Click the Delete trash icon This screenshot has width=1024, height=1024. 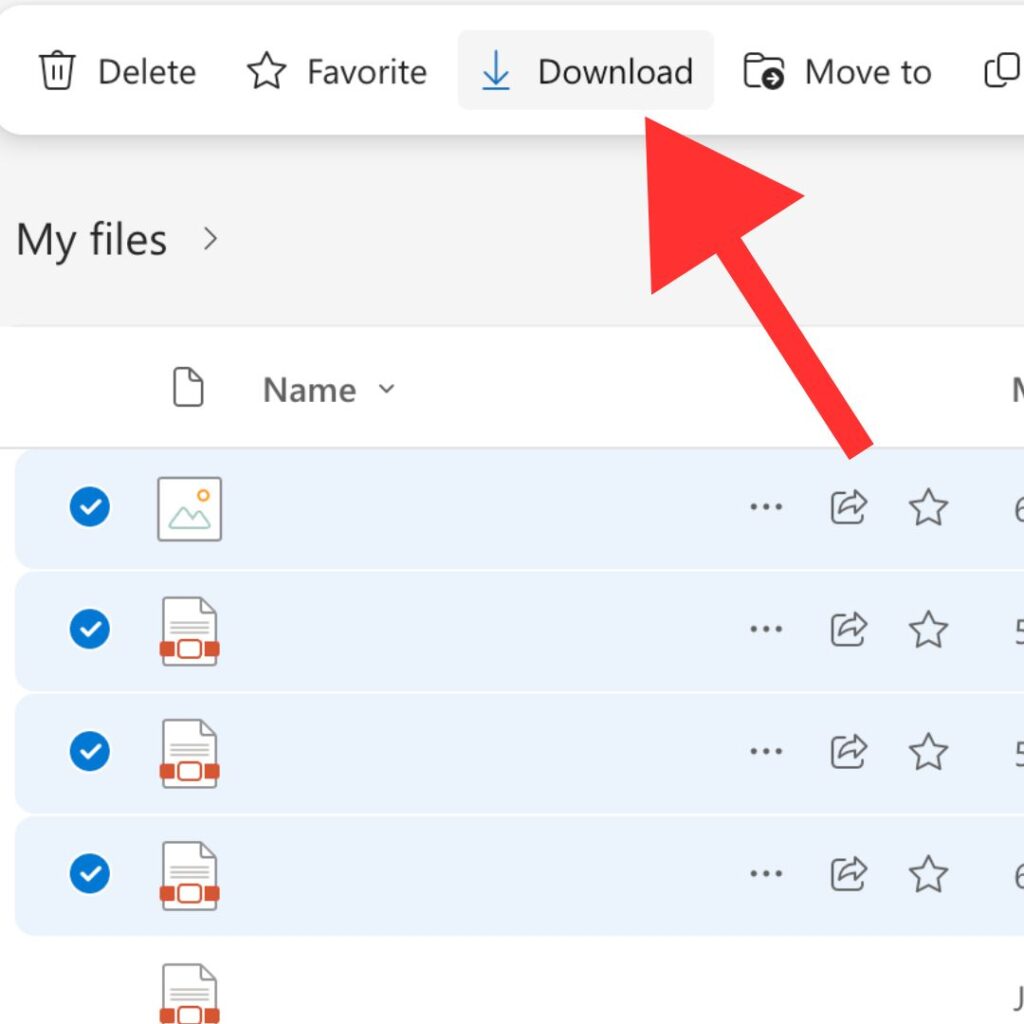[57, 72]
